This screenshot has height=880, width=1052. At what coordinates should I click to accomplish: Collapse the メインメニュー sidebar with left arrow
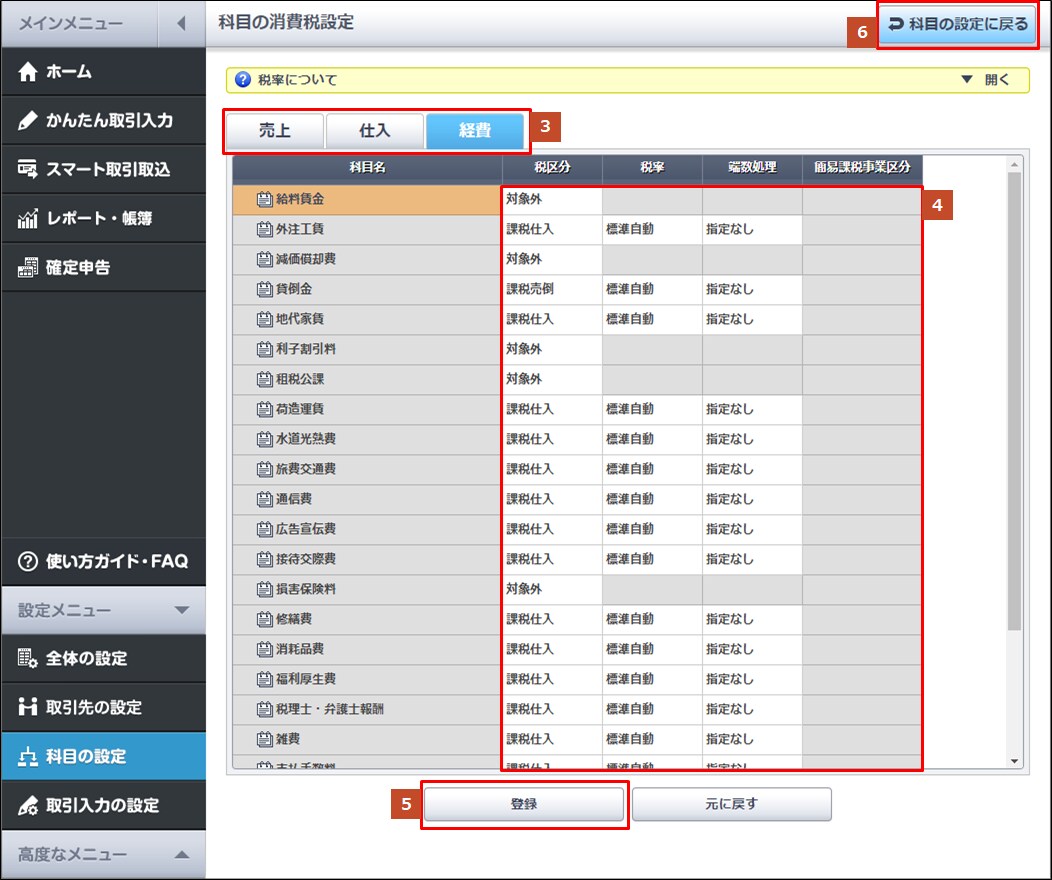pyautogui.click(x=181, y=23)
